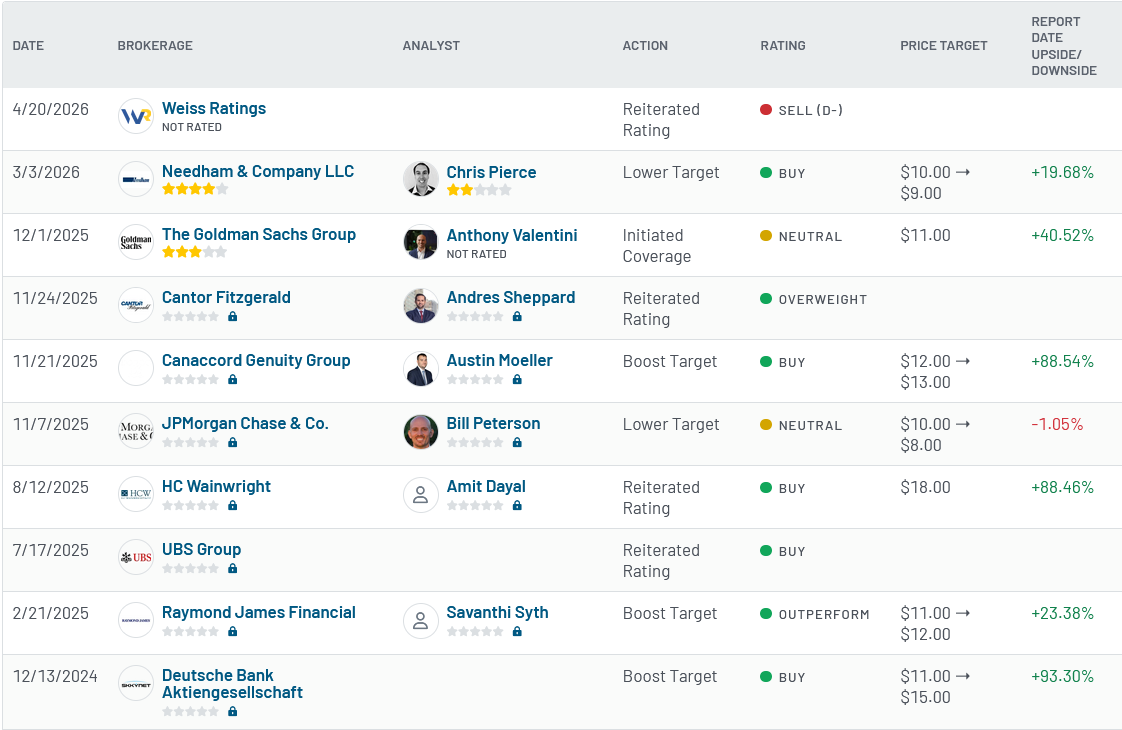1122x730 pixels.
Task: Click the $18.00 price target cell
Action: 925,487
